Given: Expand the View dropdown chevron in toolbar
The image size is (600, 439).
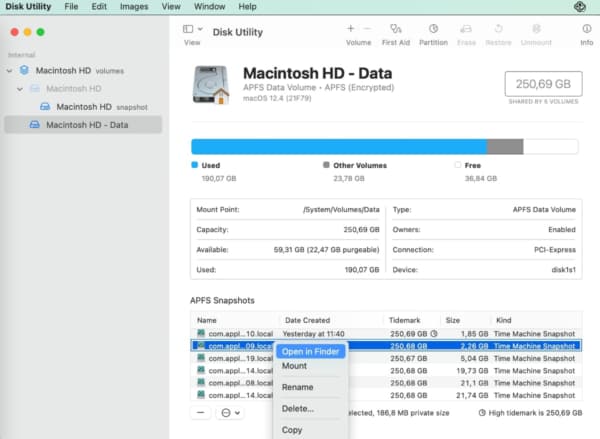Looking at the screenshot, I should 200,29.
